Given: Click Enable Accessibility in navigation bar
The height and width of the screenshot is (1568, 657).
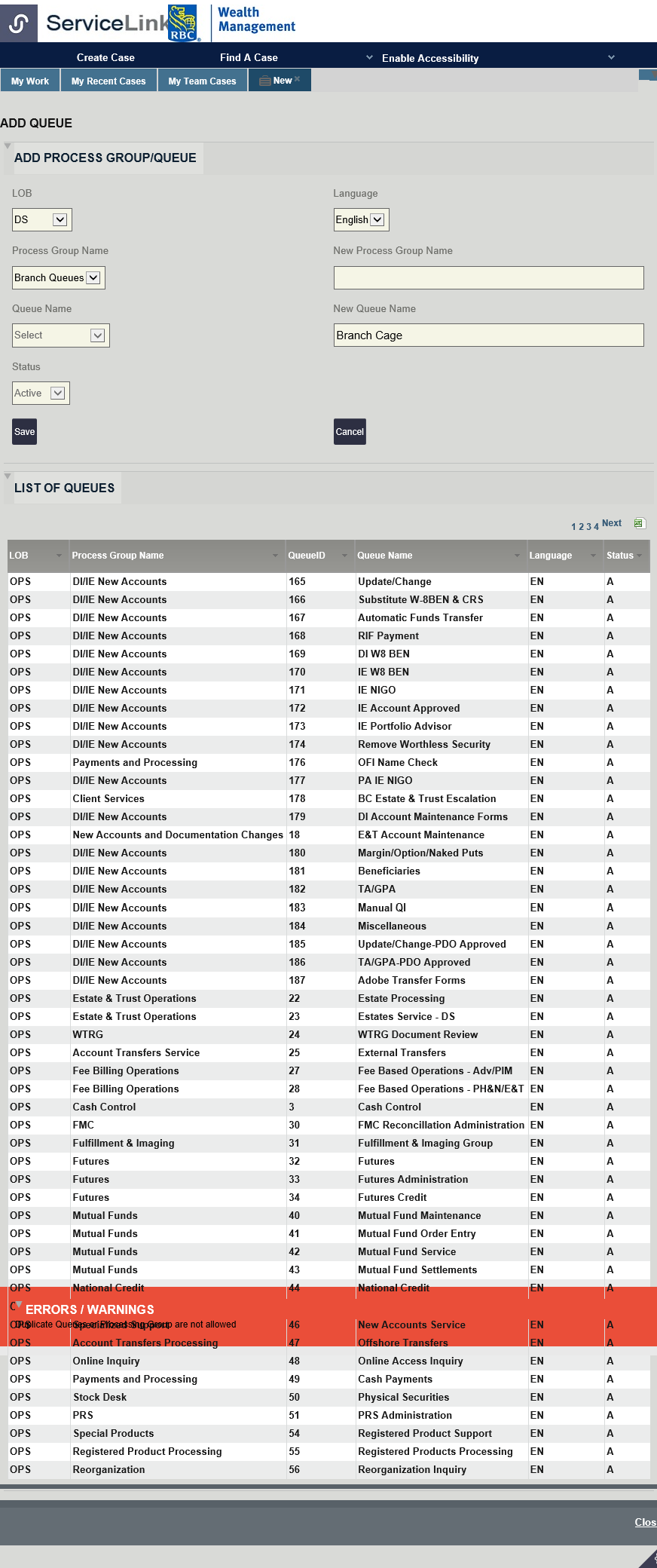Looking at the screenshot, I should (430, 58).
